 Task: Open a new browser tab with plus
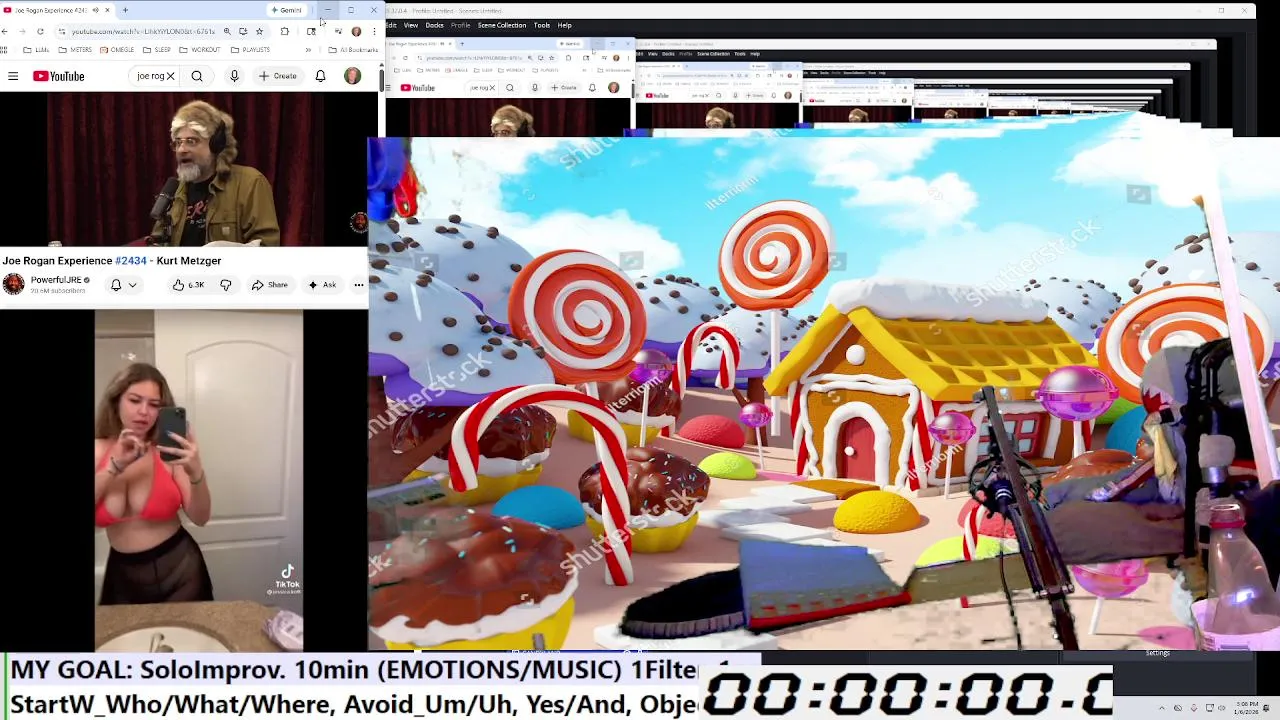125,10
